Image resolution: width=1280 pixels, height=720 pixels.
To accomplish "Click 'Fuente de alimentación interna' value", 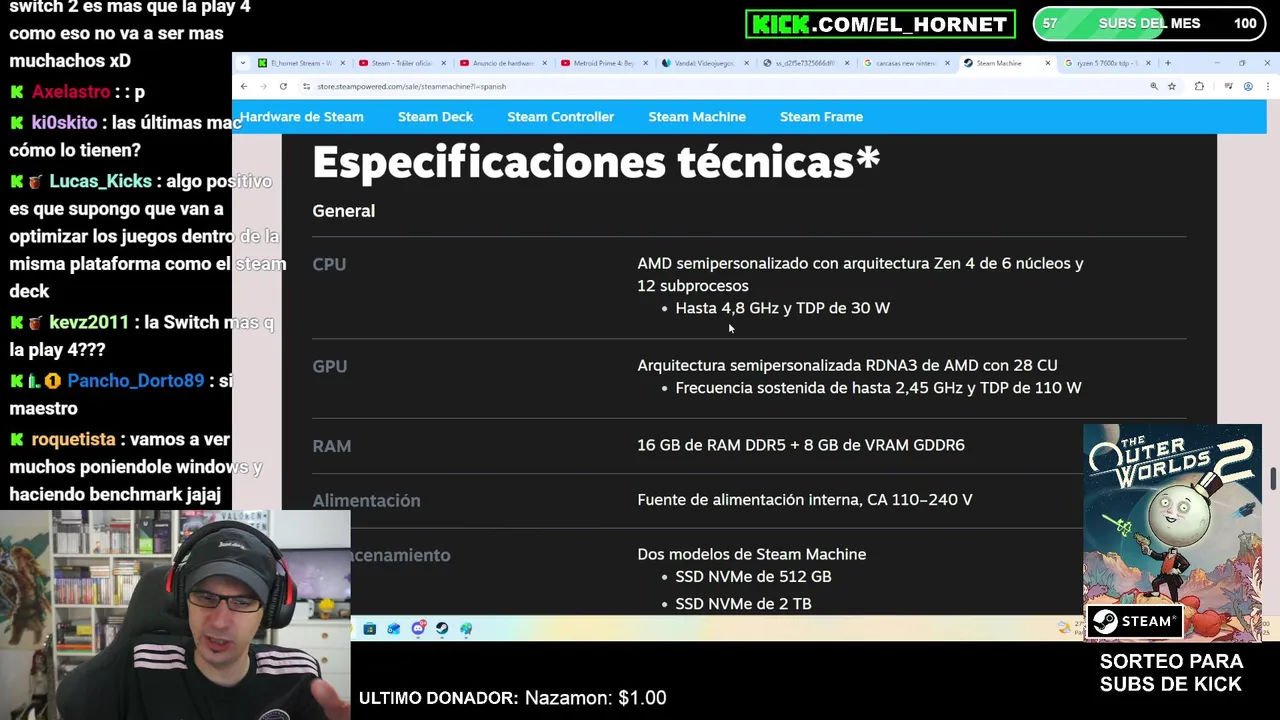I will click(804, 499).
